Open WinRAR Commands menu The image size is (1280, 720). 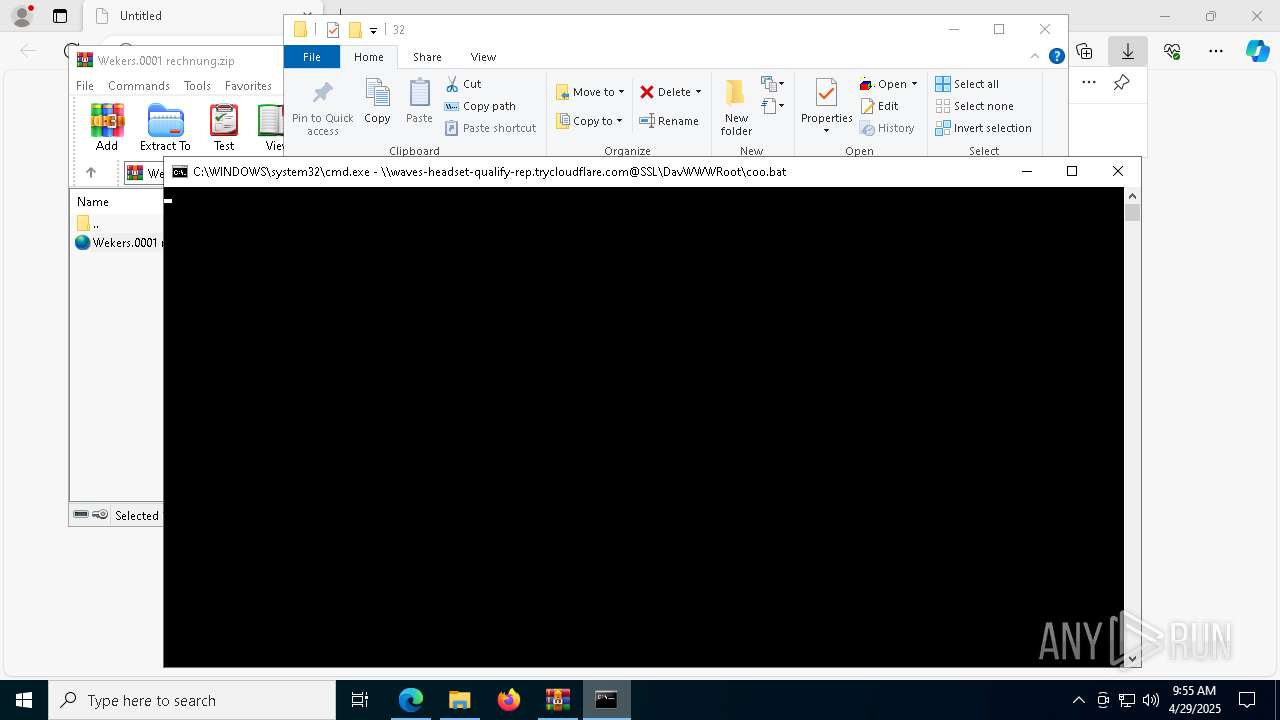139,86
